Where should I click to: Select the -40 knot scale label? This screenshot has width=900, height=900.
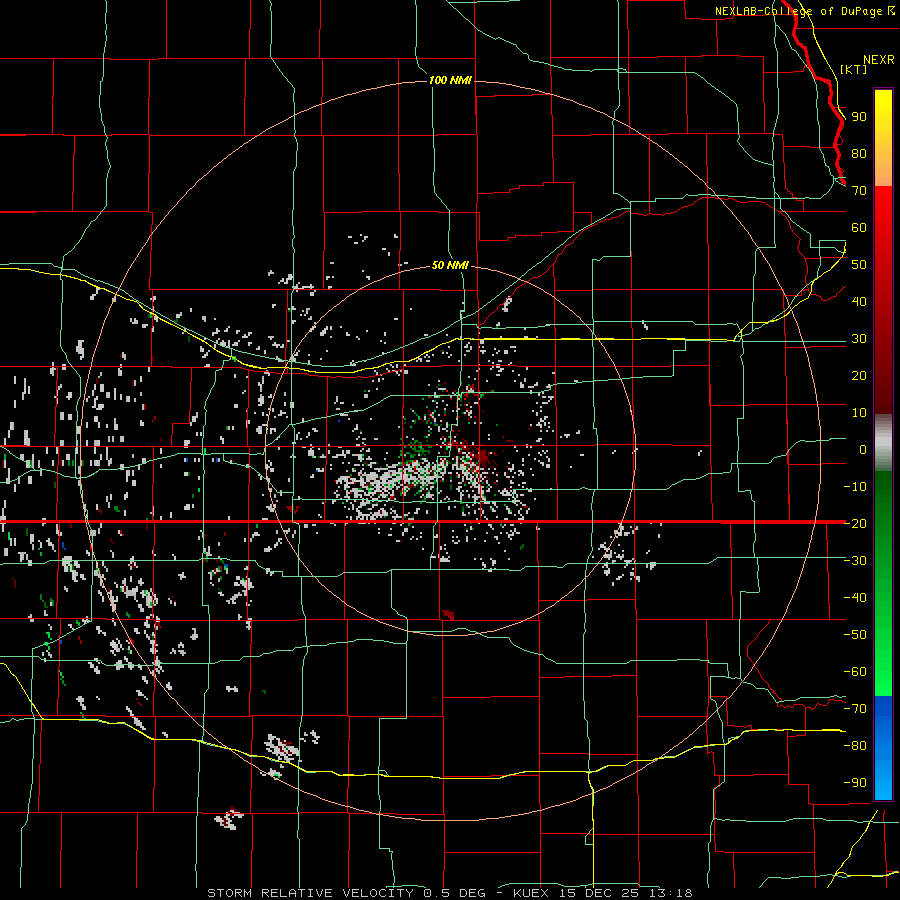point(855,598)
